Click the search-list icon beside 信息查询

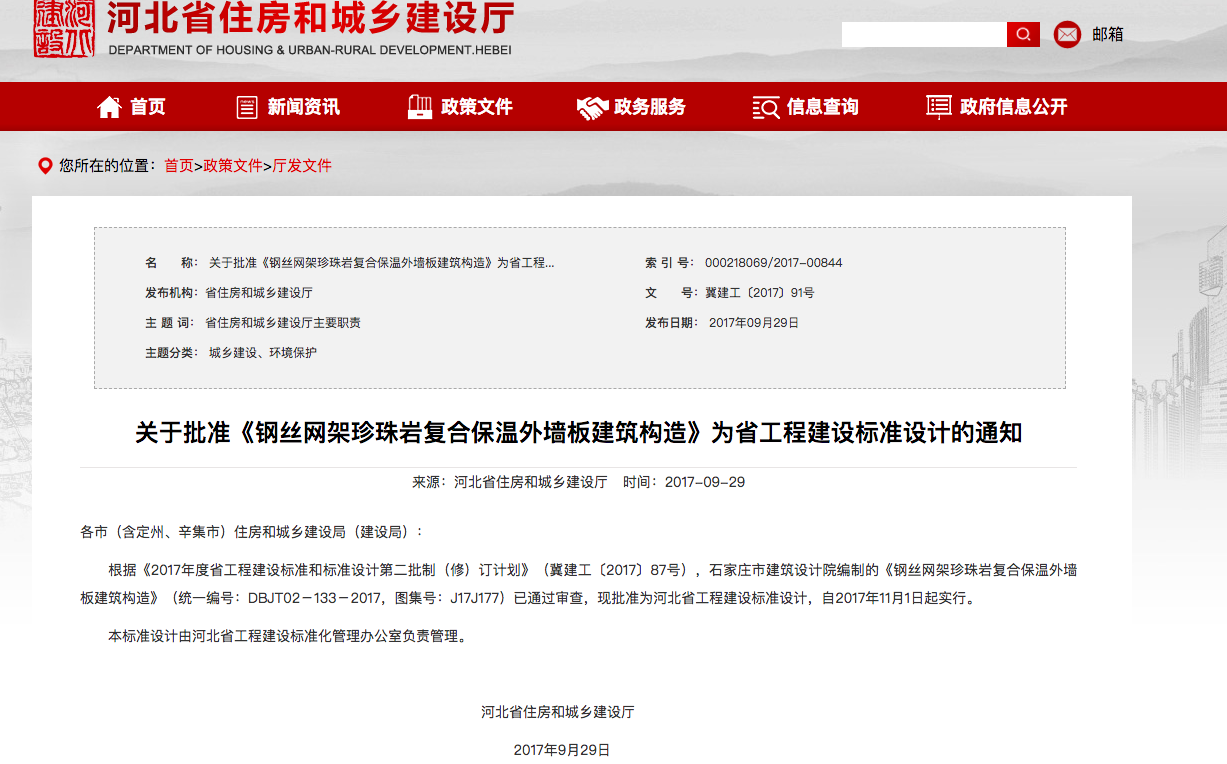[x=765, y=107]
